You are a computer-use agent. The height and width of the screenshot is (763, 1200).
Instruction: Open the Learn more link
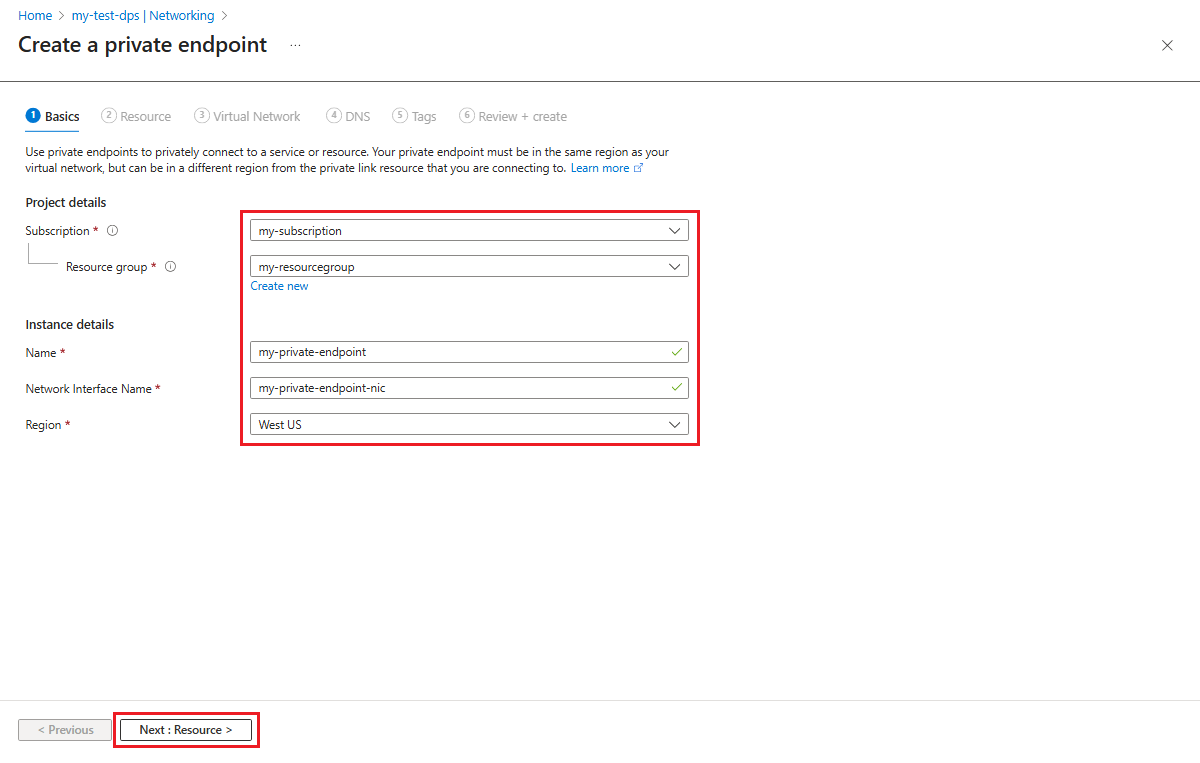pyautogui.click(x=600, y=167)
